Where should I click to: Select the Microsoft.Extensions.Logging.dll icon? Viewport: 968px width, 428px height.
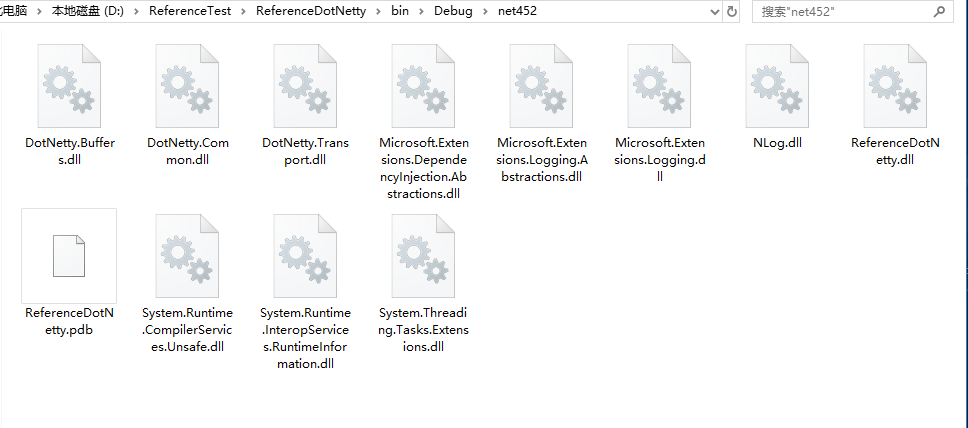[659, 86]
